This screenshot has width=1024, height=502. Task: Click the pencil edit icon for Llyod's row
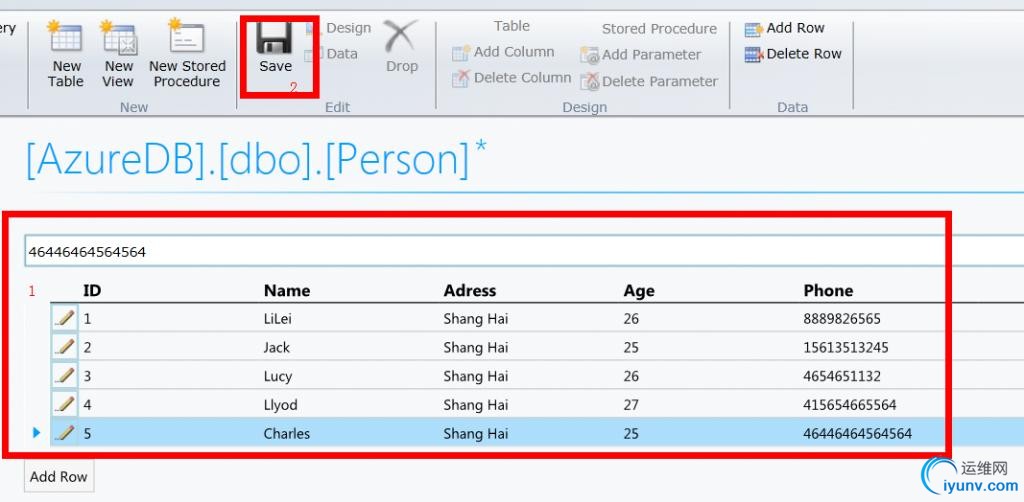64,405
